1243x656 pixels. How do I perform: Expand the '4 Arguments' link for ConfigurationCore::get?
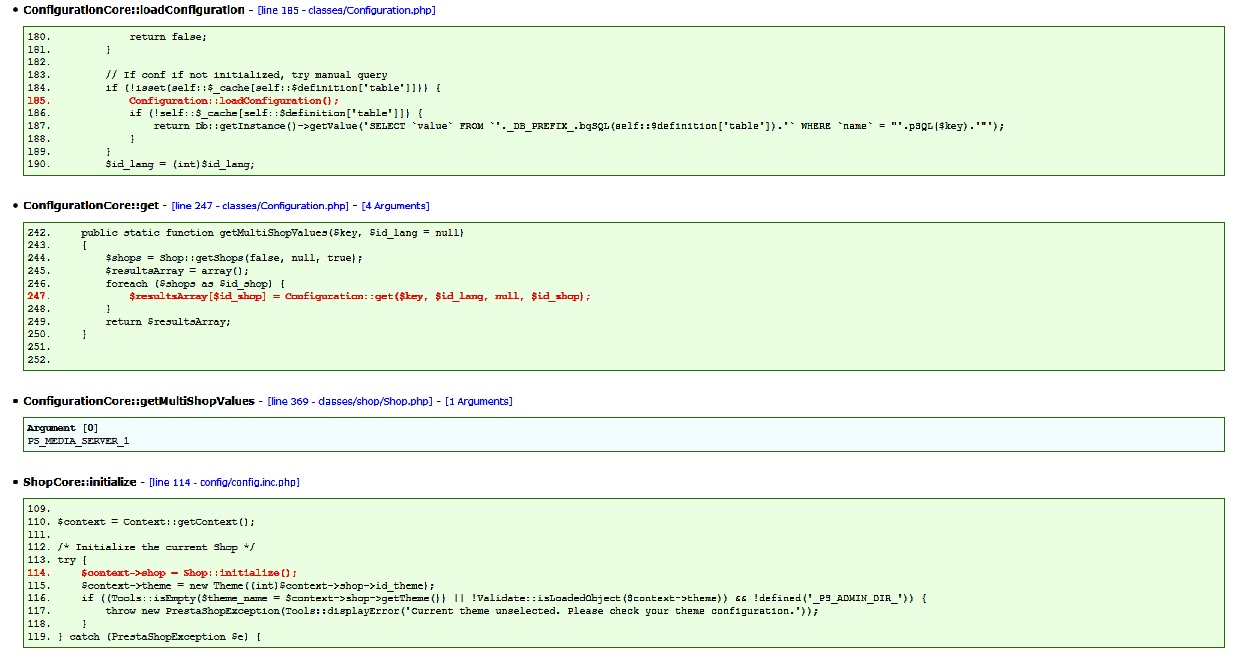point(395,206)
